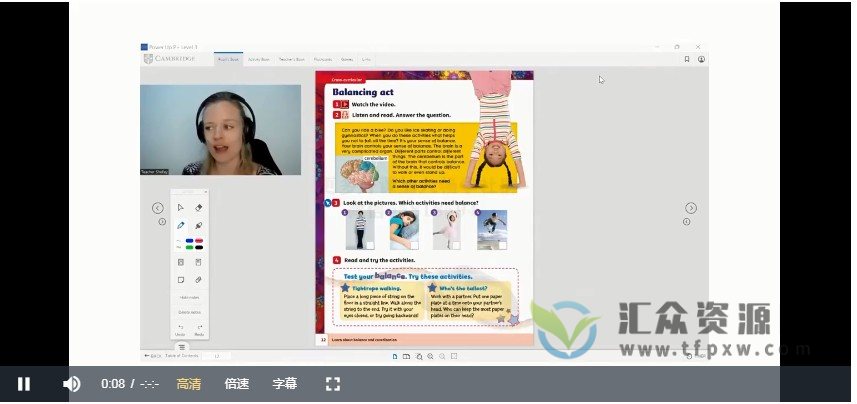This screenshot has height=404, width=857.
Task: Choose the green pen color
Action: [x=190, y=247]
